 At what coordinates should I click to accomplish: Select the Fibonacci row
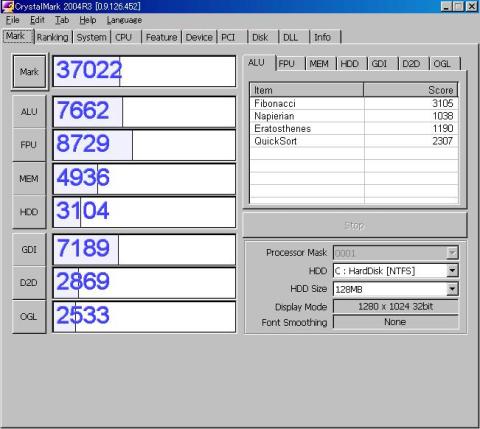click(354, 103)
